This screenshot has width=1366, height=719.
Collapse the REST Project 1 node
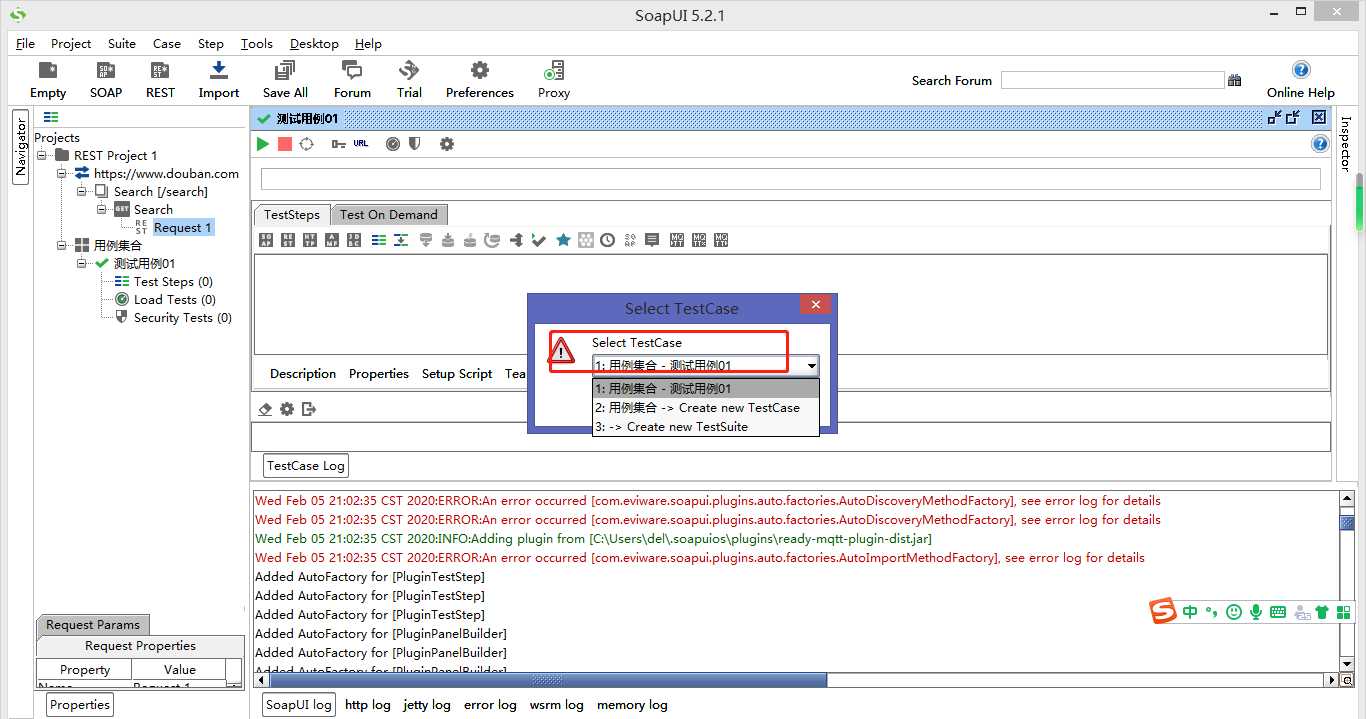pyautogui.click(x=43, y=156)
